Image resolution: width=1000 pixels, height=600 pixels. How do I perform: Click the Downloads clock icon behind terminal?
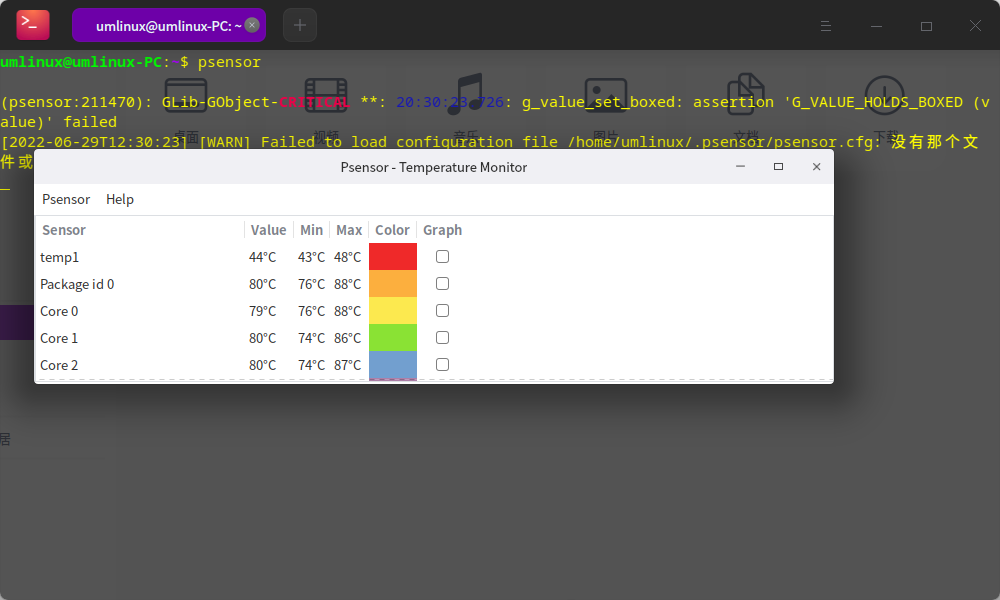885,95
